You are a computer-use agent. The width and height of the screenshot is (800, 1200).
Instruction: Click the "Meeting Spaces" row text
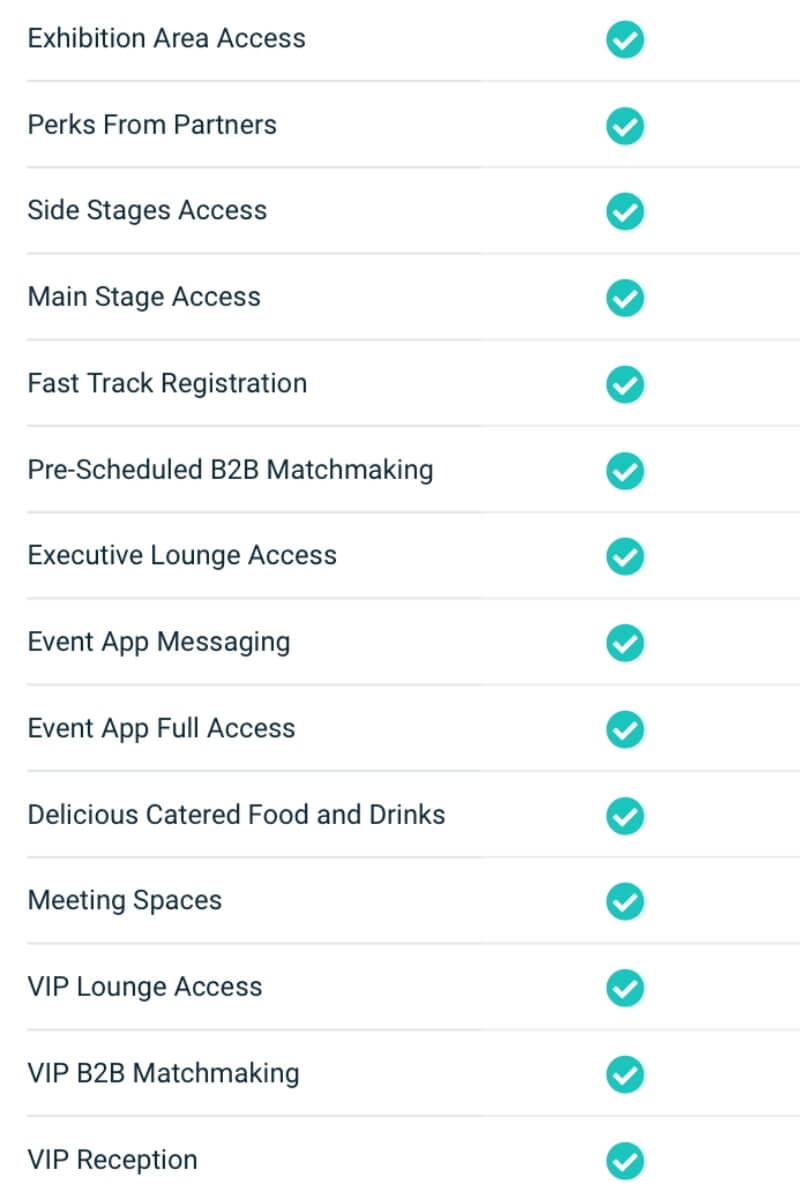pos(124,900)
